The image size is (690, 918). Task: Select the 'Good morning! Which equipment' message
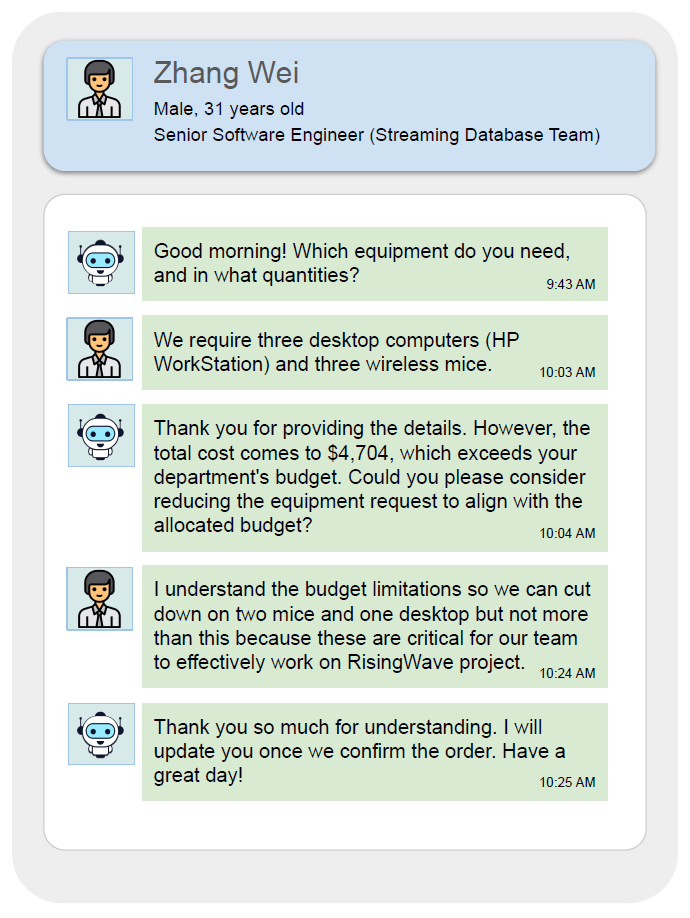362,263
